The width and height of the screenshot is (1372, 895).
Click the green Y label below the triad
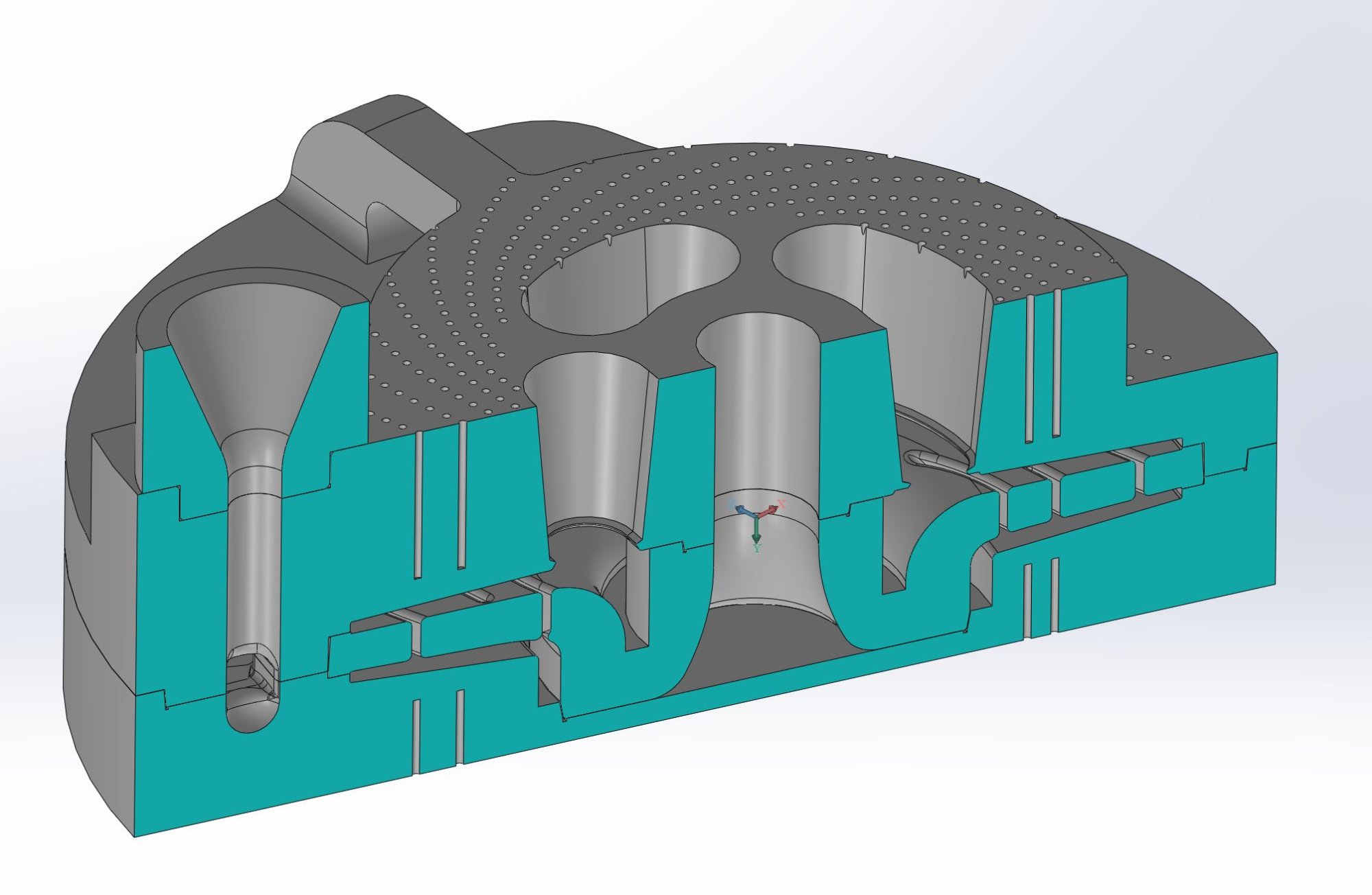[x=756, y=548]
